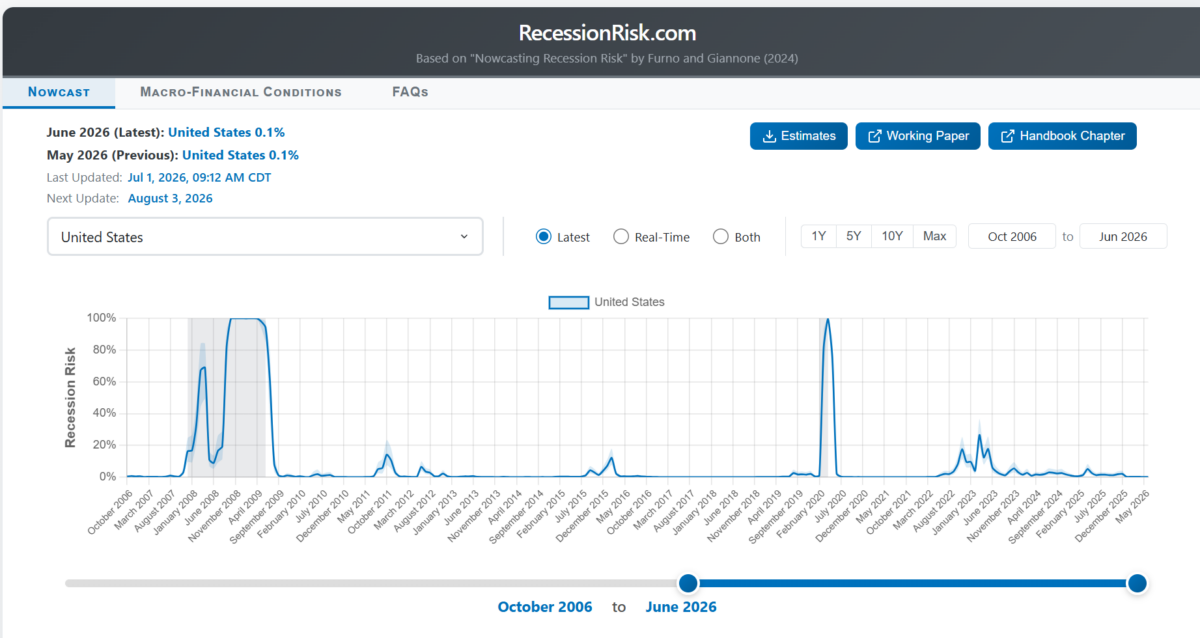Screen dimensions: 1200x638
Task: Set range to 10Y
Action: click(892, 236)
